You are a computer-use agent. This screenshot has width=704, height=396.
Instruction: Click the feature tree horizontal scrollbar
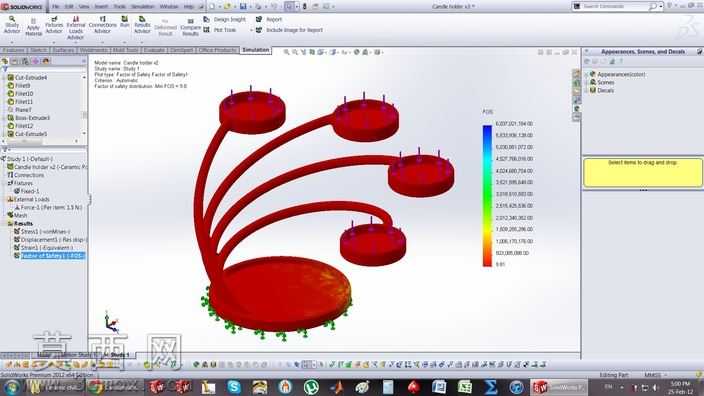[x=25, y=141]
